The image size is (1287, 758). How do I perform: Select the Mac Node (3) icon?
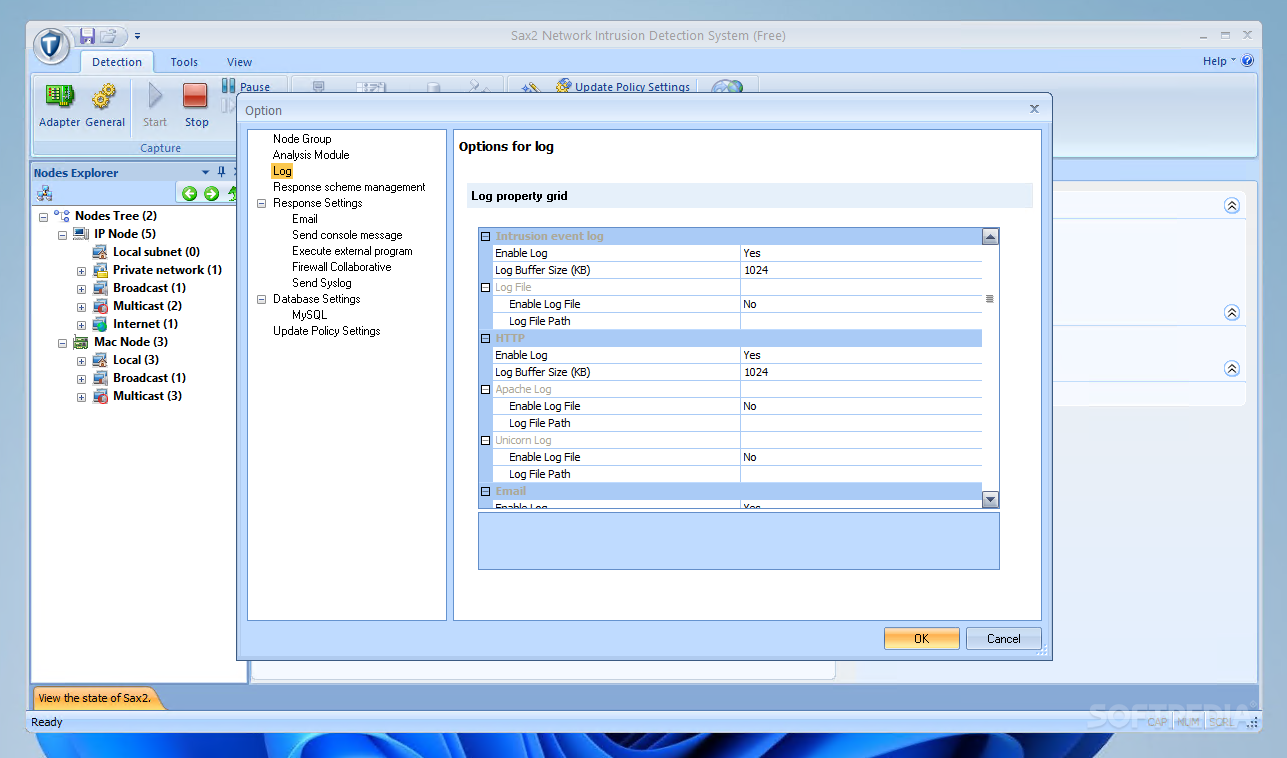[x=81, y=342]
